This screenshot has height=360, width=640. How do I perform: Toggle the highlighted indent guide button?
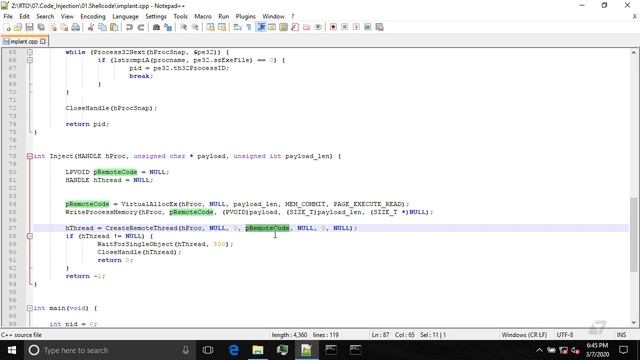[x=260, y=27]
